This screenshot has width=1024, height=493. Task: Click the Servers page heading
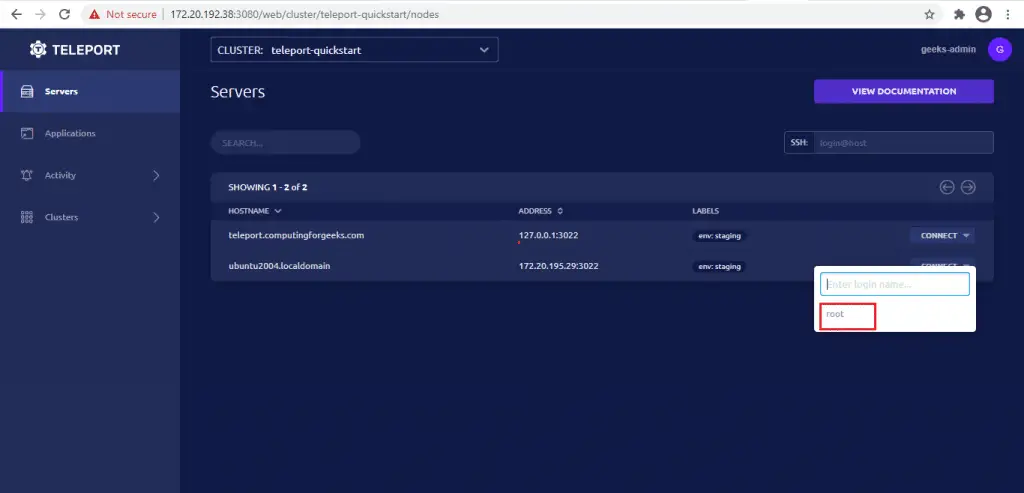pyautogui.click(x=238, y=91)
